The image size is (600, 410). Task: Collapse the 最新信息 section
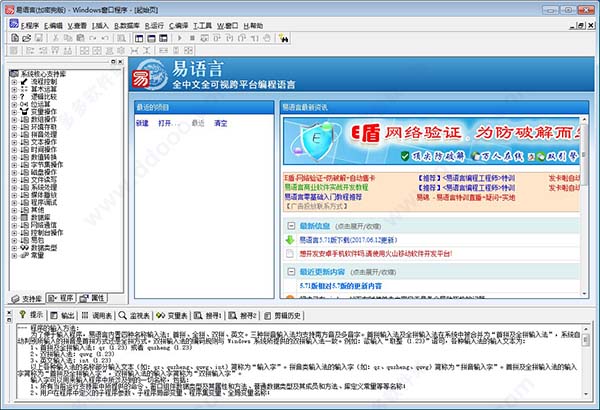click(291, 226)
